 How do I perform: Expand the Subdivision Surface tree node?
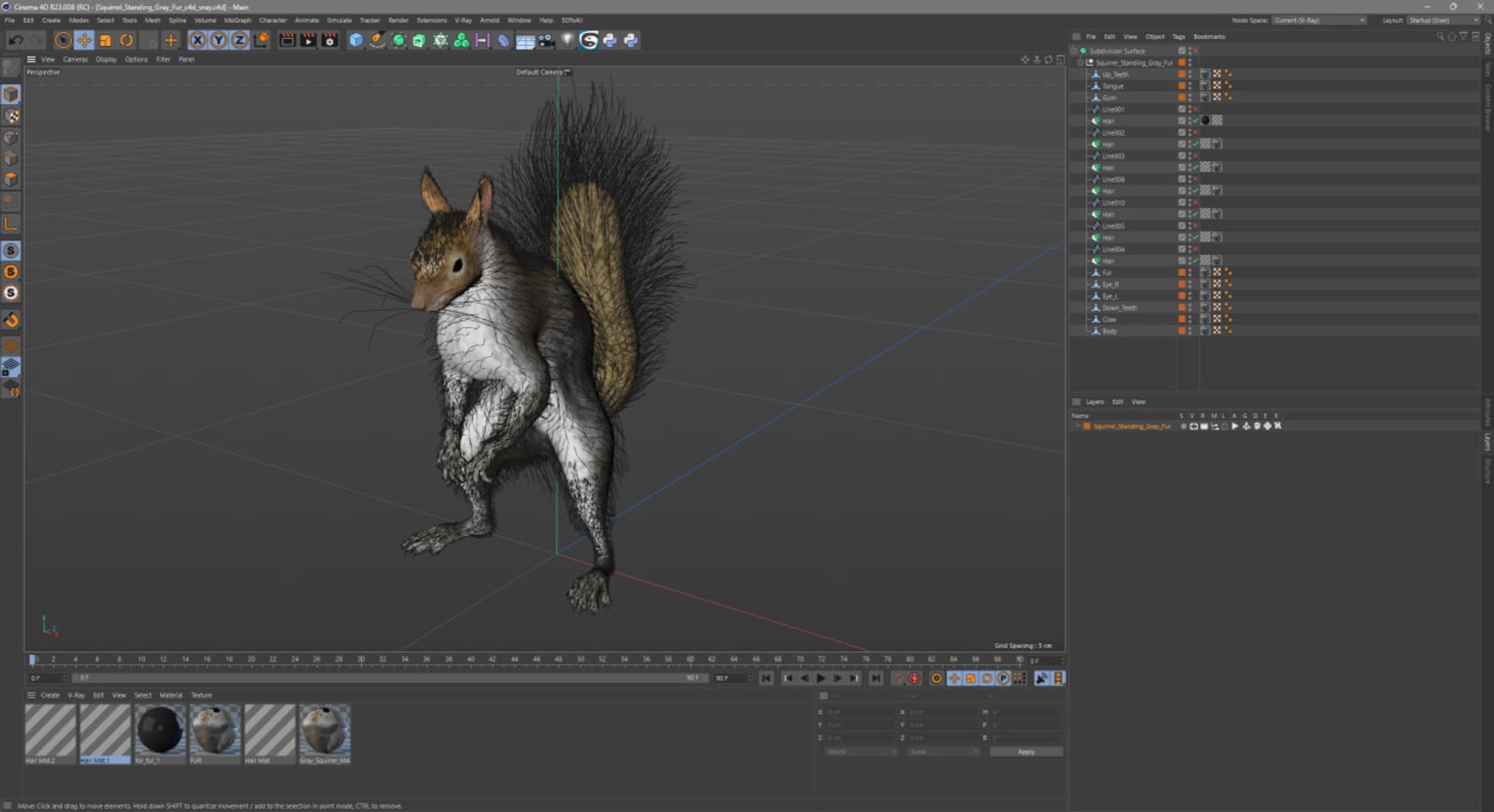(1074, 51)
